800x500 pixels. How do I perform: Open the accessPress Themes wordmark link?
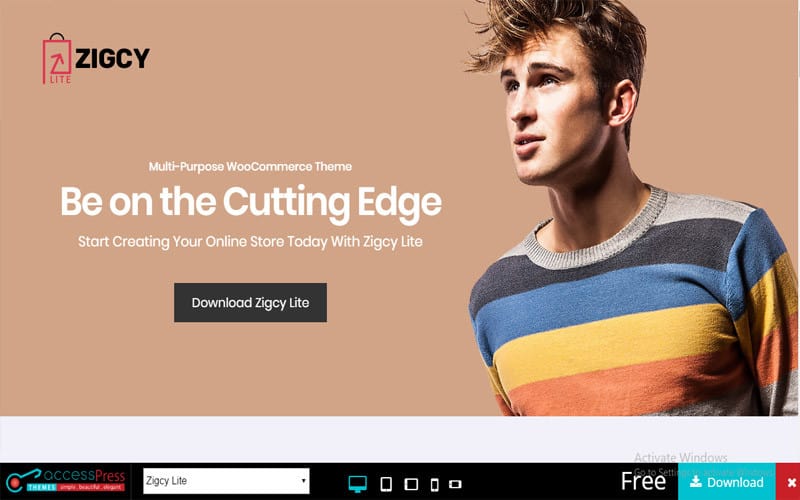[x=84, y=480]
